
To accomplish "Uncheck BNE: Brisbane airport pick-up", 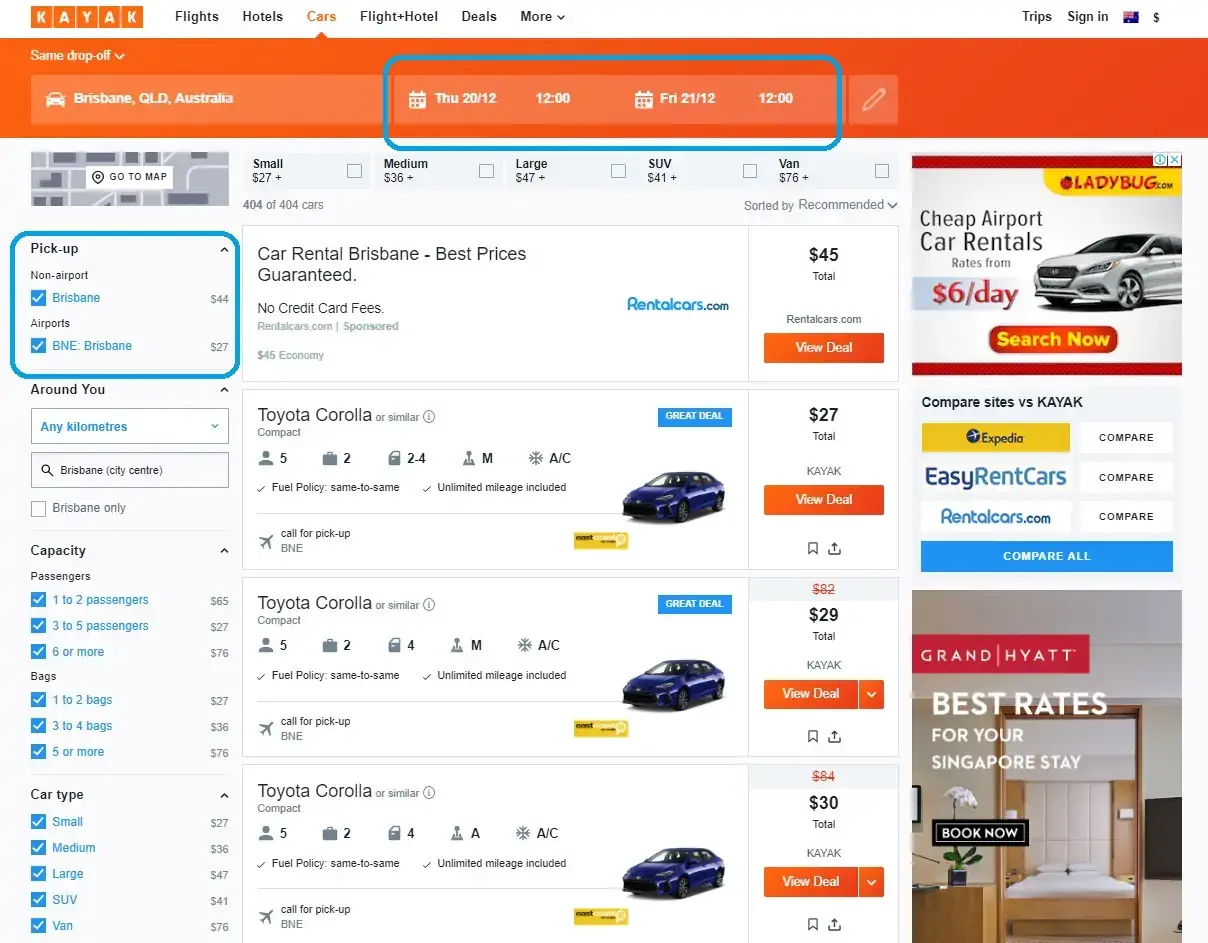I will [39, 346].
